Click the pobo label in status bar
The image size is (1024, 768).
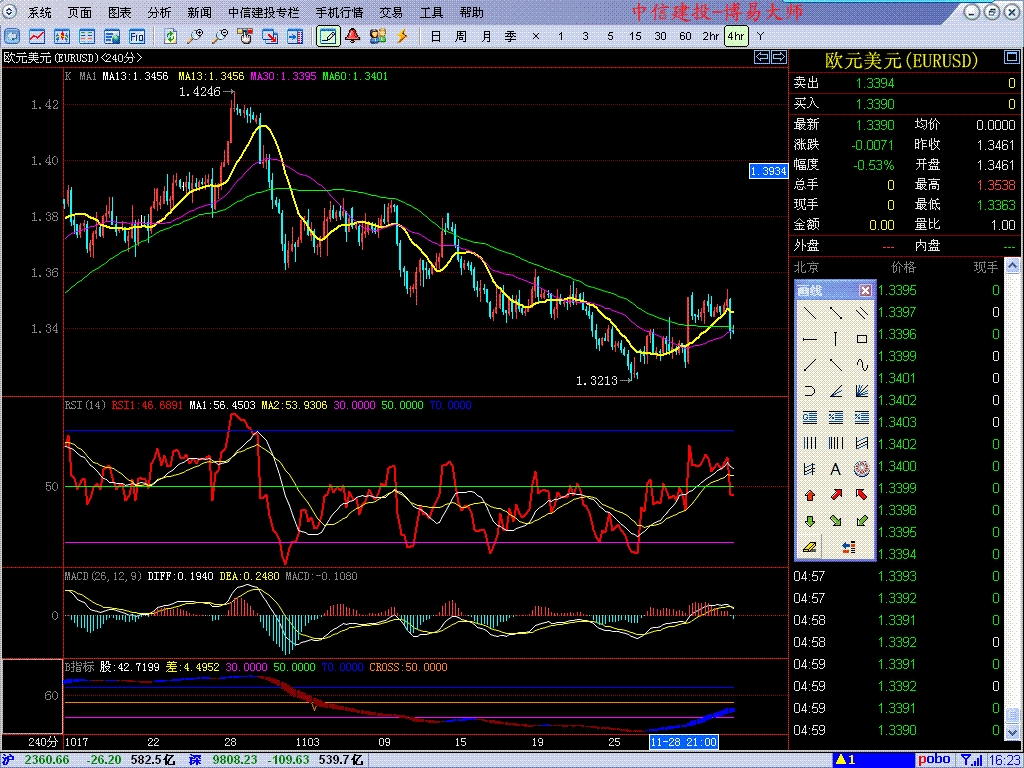pyautogui.click(x=934, y=760)
